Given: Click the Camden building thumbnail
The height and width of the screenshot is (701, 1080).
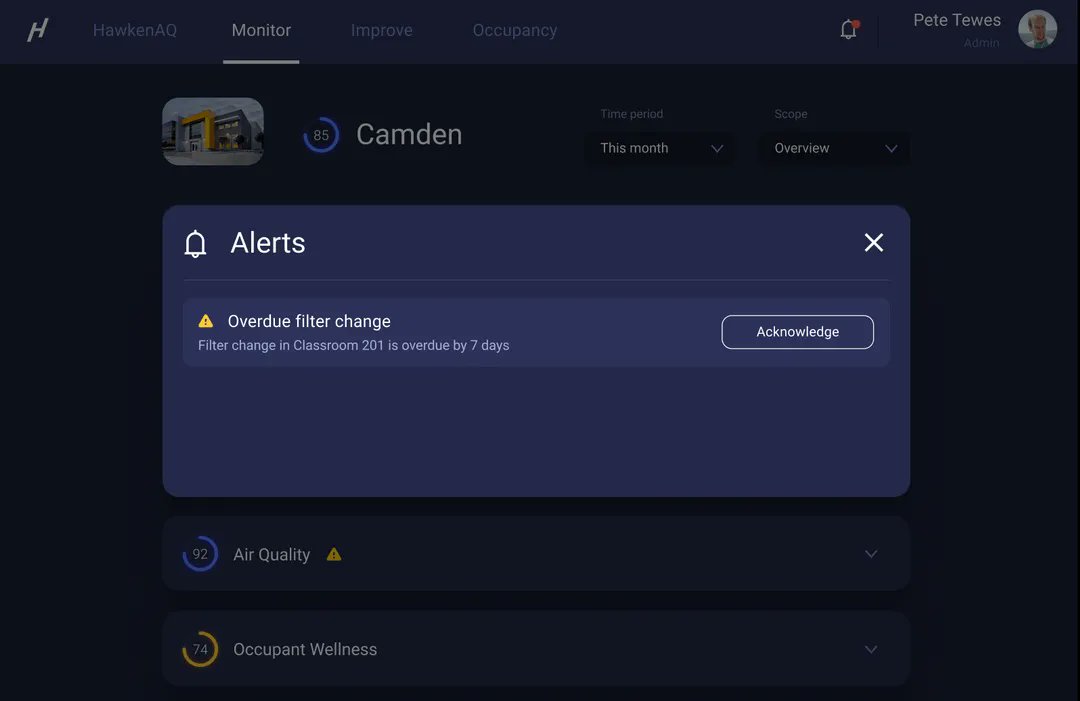Looking at the screenshot, I should [x=213, y=132].
